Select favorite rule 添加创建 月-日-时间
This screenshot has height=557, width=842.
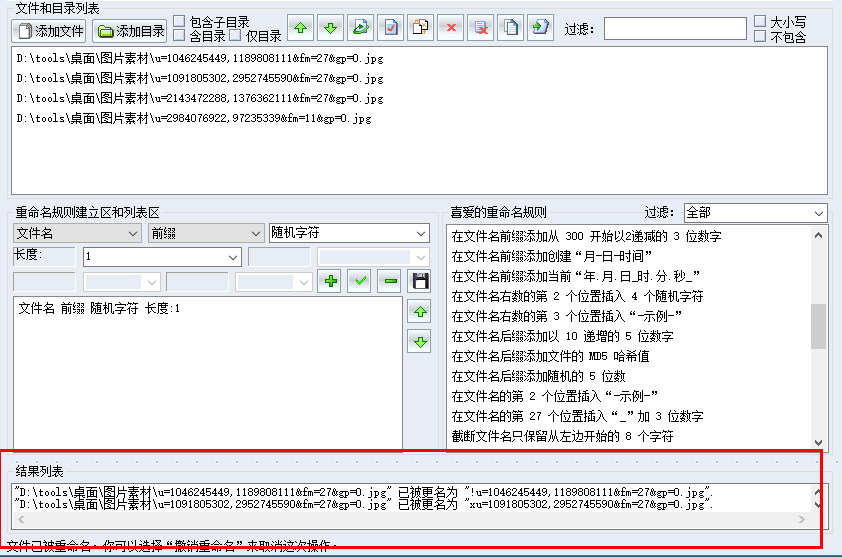point(551,256)
